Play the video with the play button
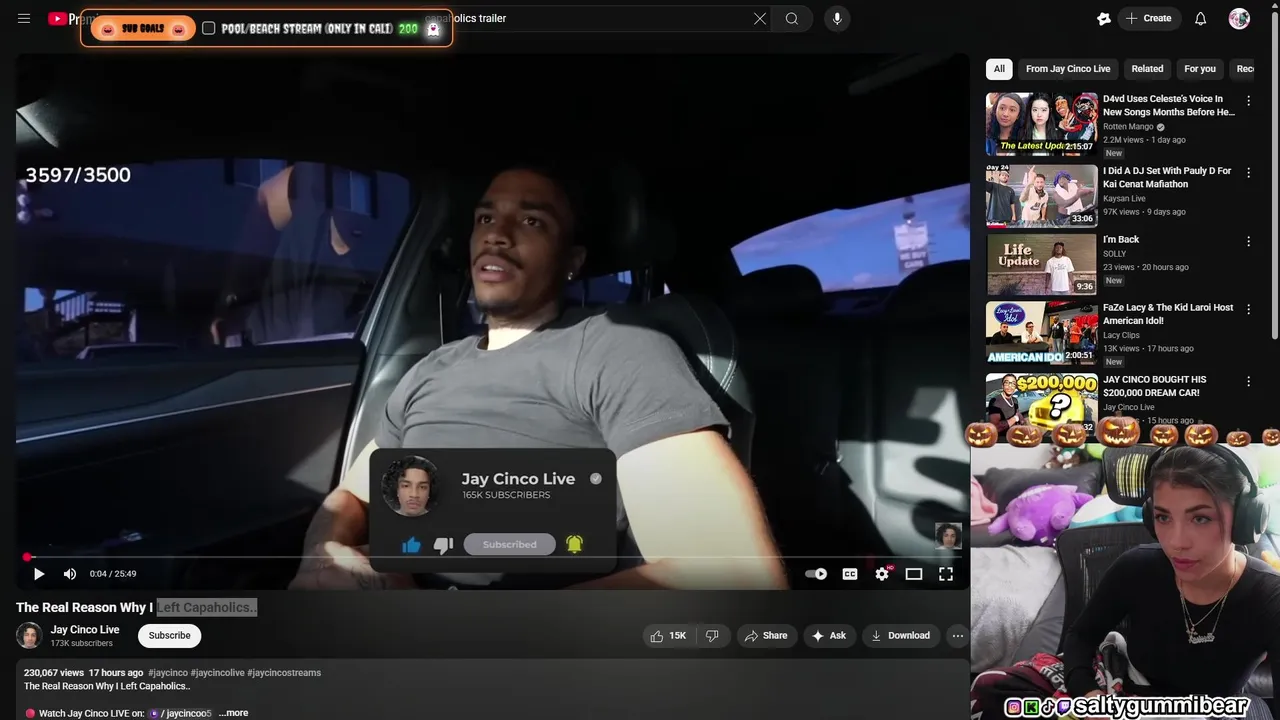The image size is (1280, 720). (39, 574)
